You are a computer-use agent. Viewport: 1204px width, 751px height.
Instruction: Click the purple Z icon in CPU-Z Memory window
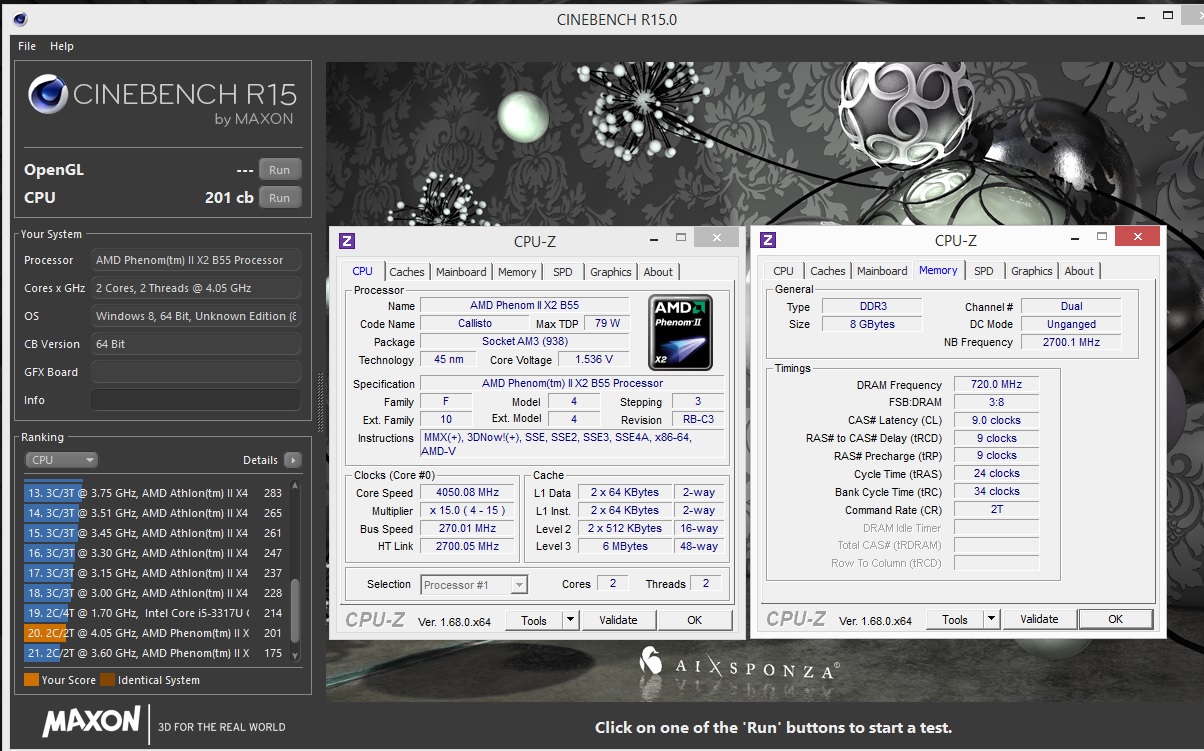(768, 240)
